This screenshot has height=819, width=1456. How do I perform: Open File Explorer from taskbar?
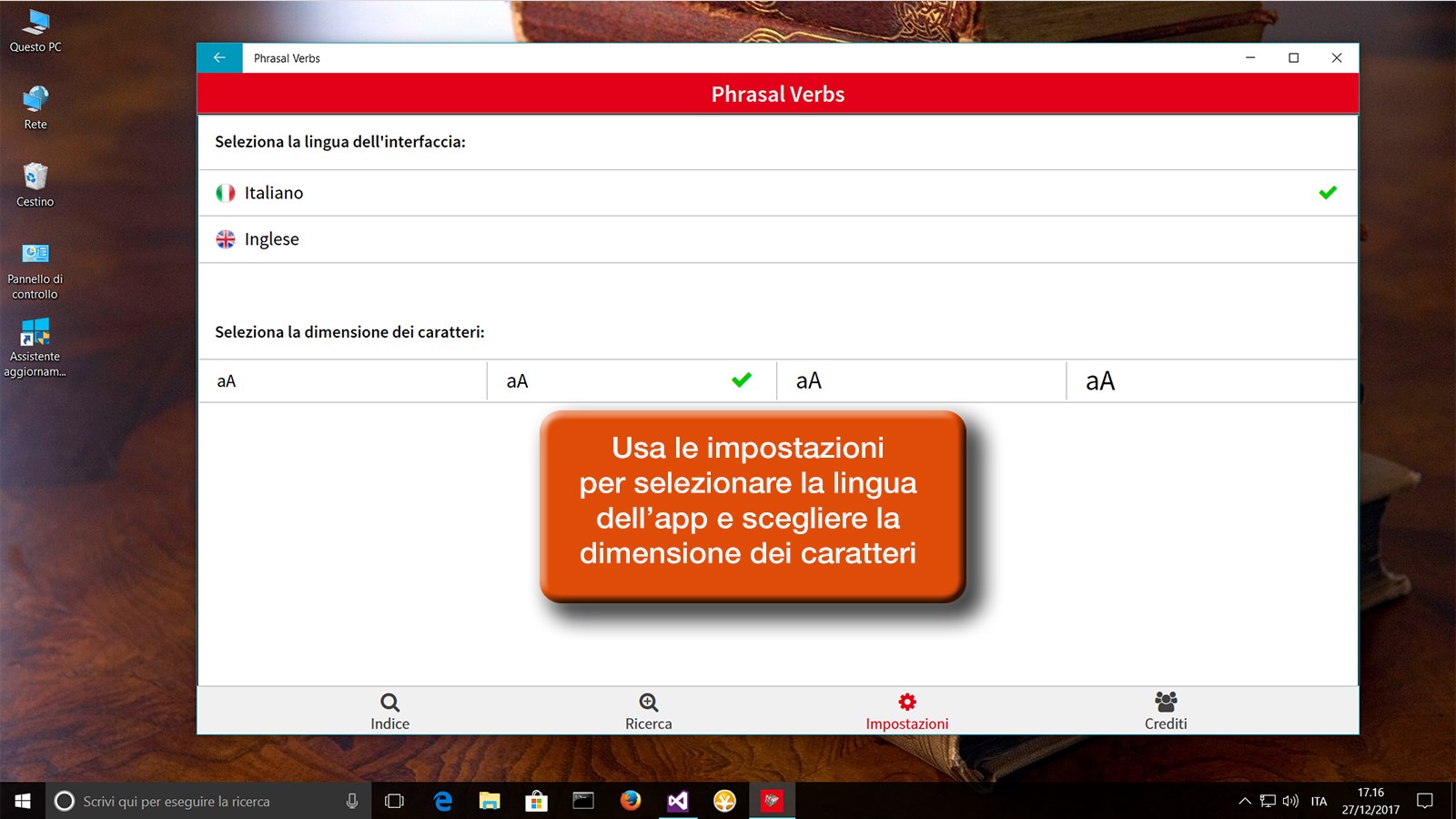pyautogui.click(x=490, y=801)
